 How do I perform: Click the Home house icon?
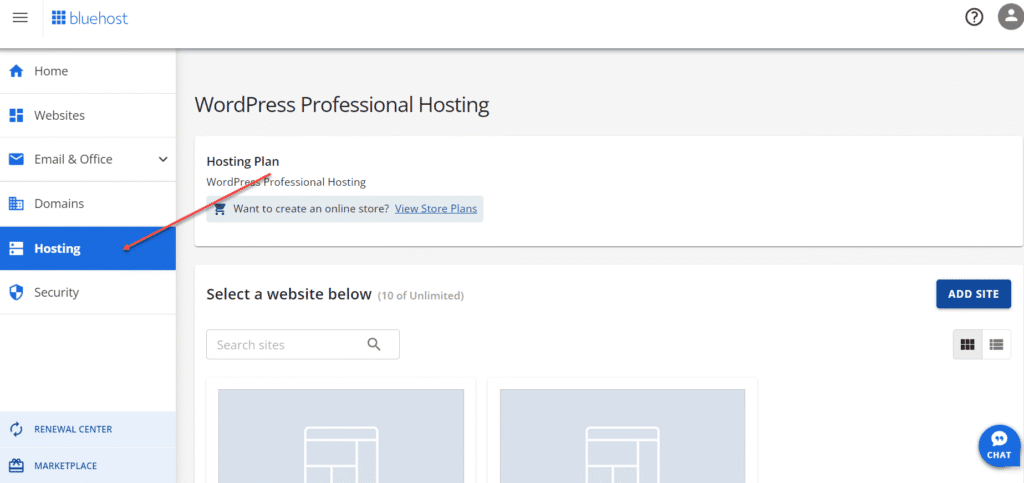point(16,71)
